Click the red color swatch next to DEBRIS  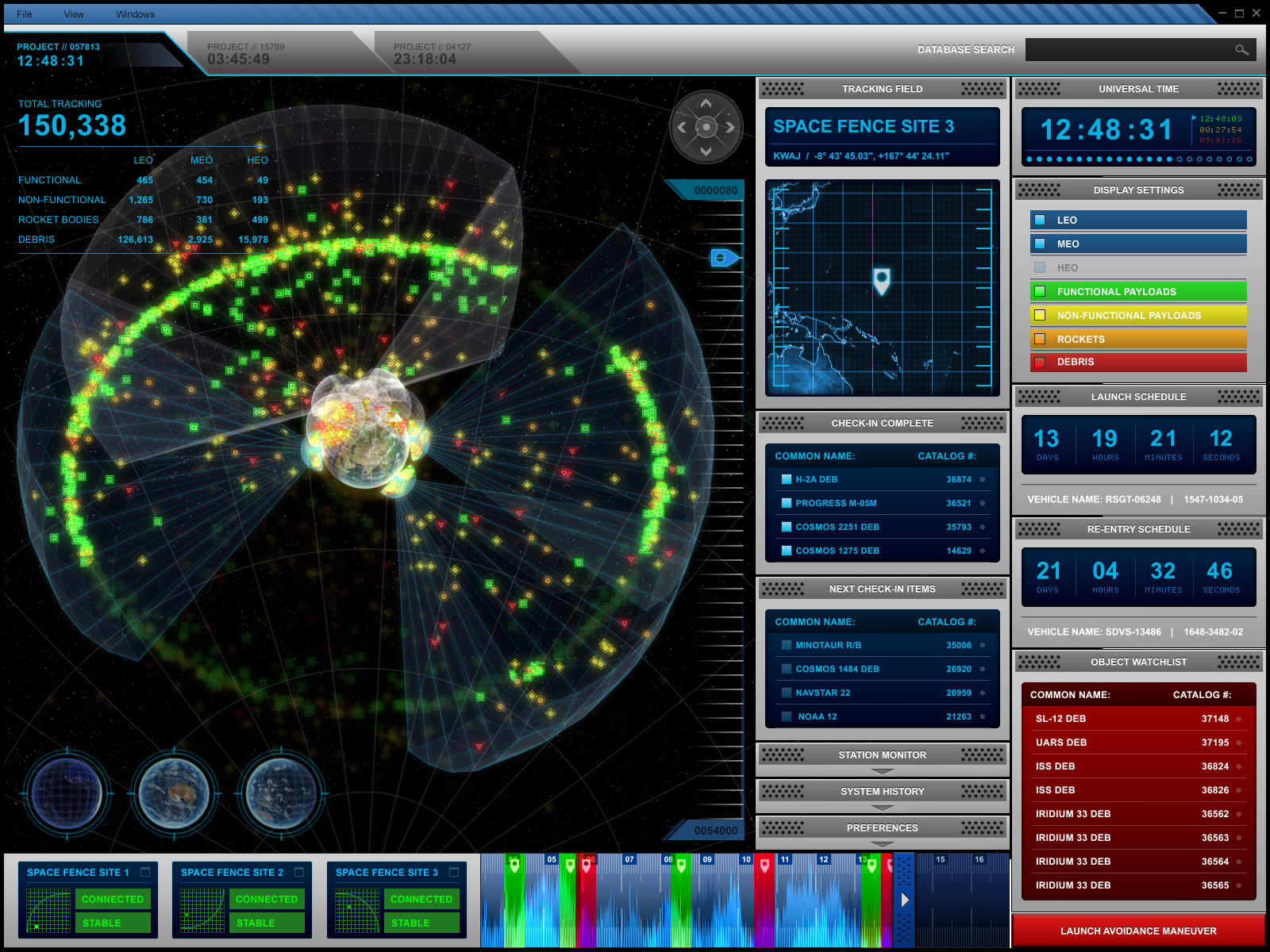click(1041, 362)
